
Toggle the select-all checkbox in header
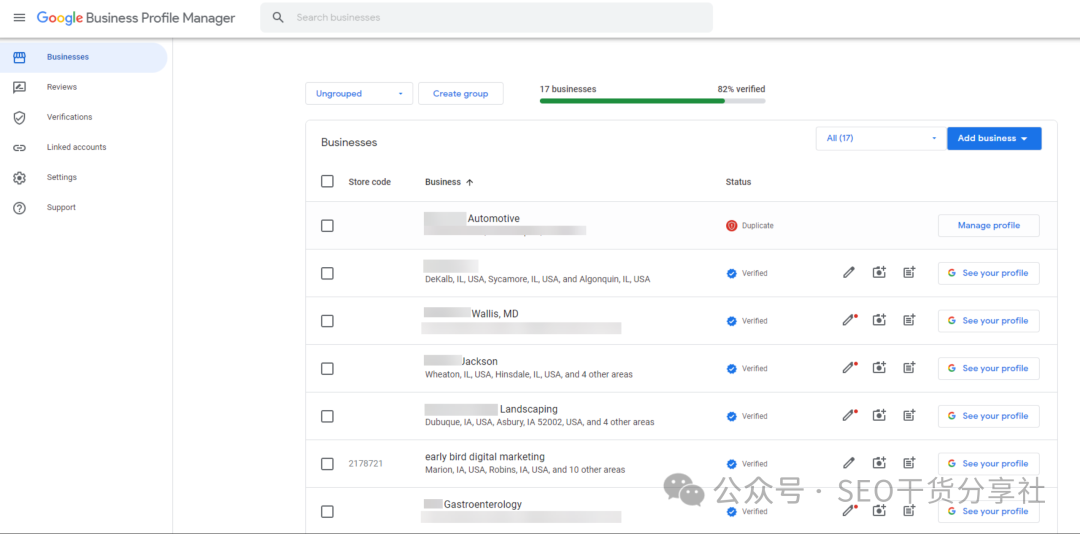click(327, 181)
